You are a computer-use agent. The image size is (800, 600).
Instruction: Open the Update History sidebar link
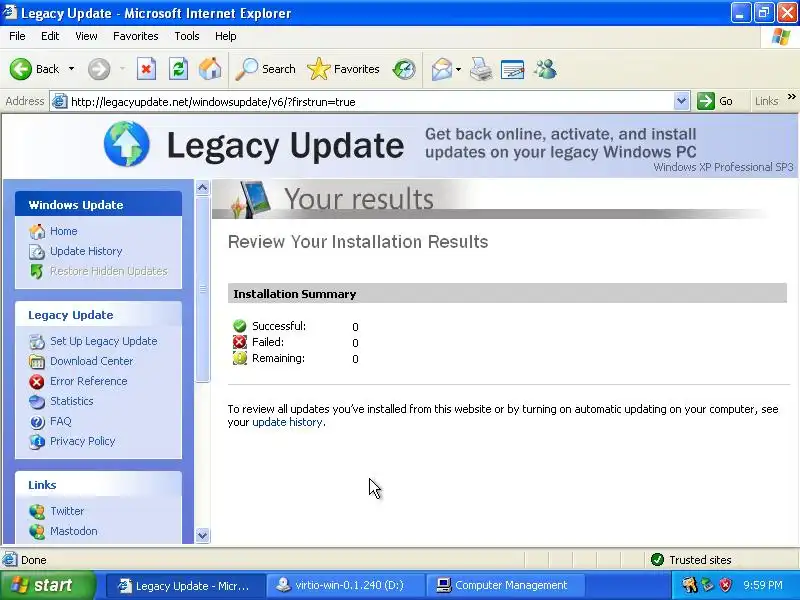[86, 251]
